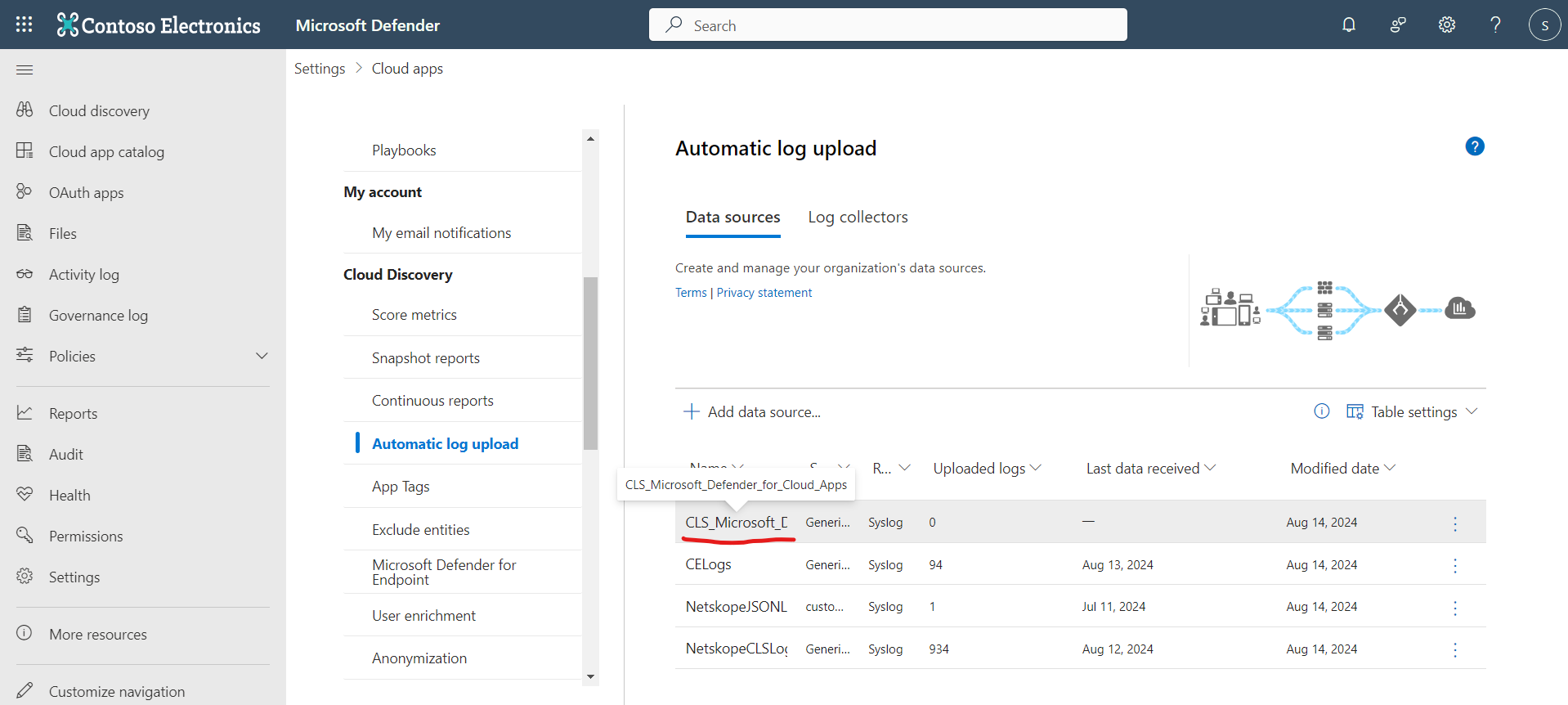The height and width of the screenshot is (705, 1568).
Task: Switch to the Data sources tab
Action: [x=732, y=217]
